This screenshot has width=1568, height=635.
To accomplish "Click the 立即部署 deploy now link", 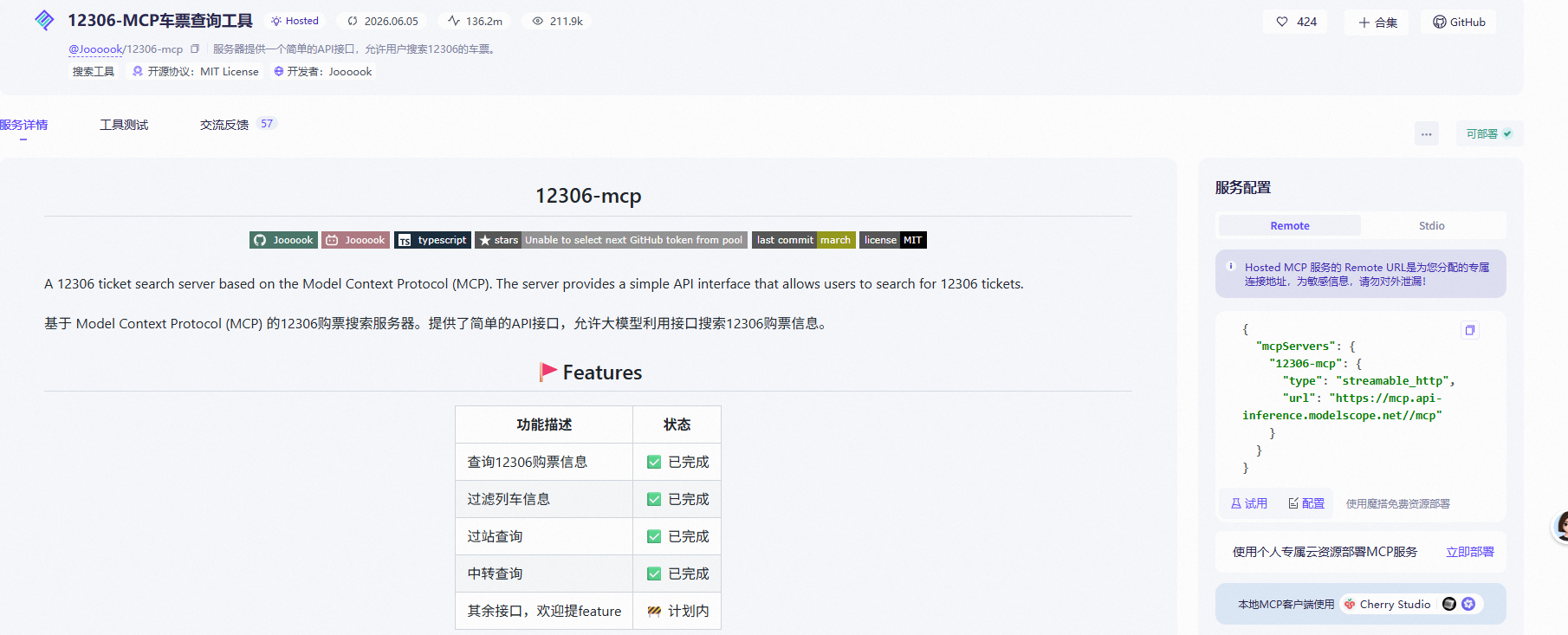I will click(x=1470, y=552).
